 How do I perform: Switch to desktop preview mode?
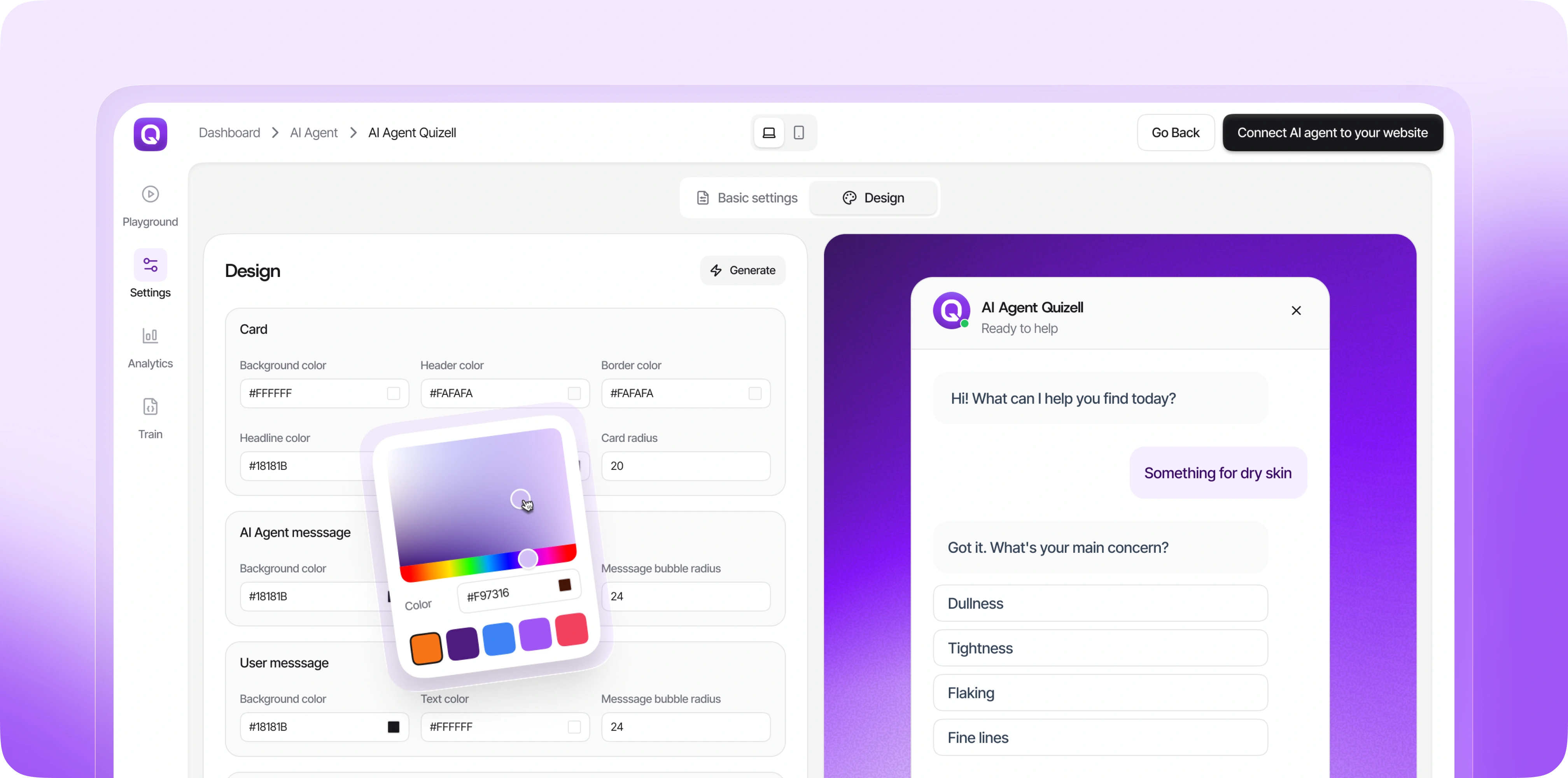coord(769,133)
